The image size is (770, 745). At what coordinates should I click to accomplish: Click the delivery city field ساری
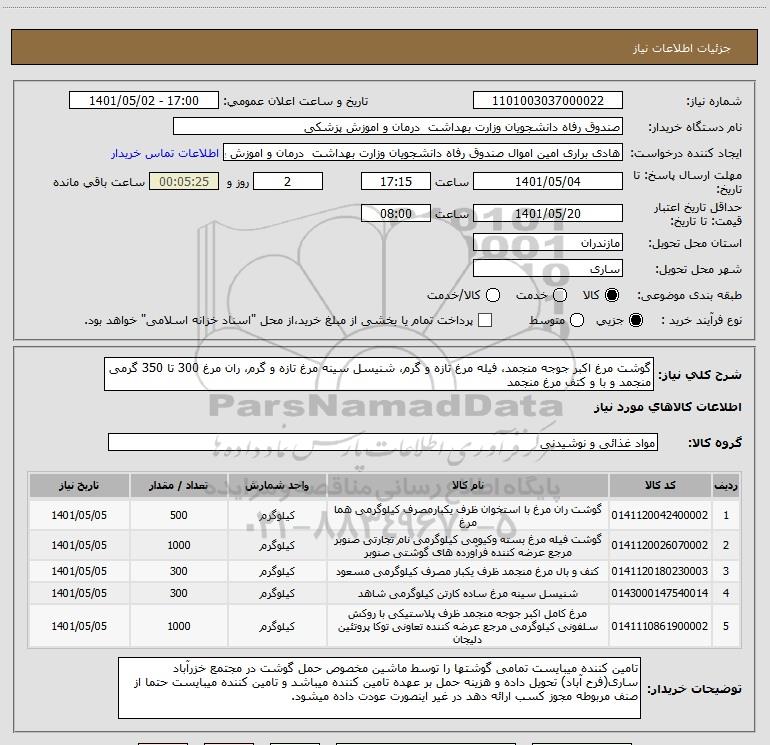(x=548, y=269)
